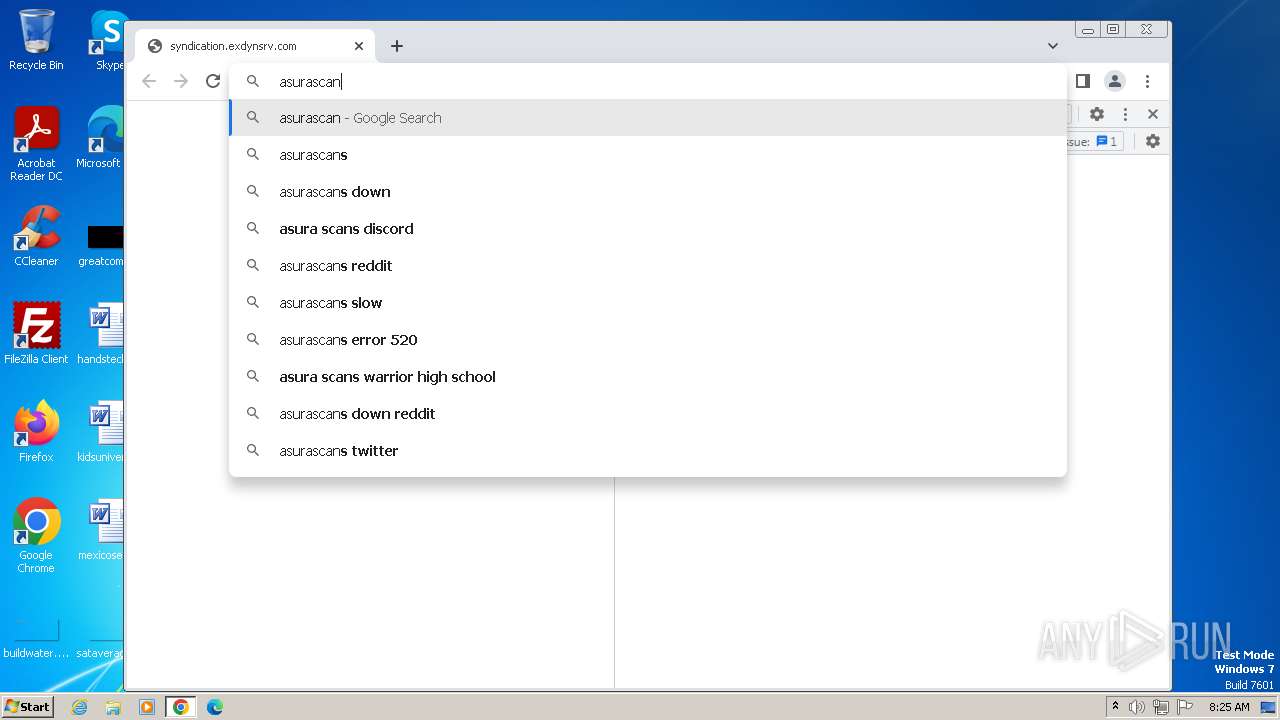Choose 'asurascans down' suggestion

pyautogui.click(x=648, y=192)
